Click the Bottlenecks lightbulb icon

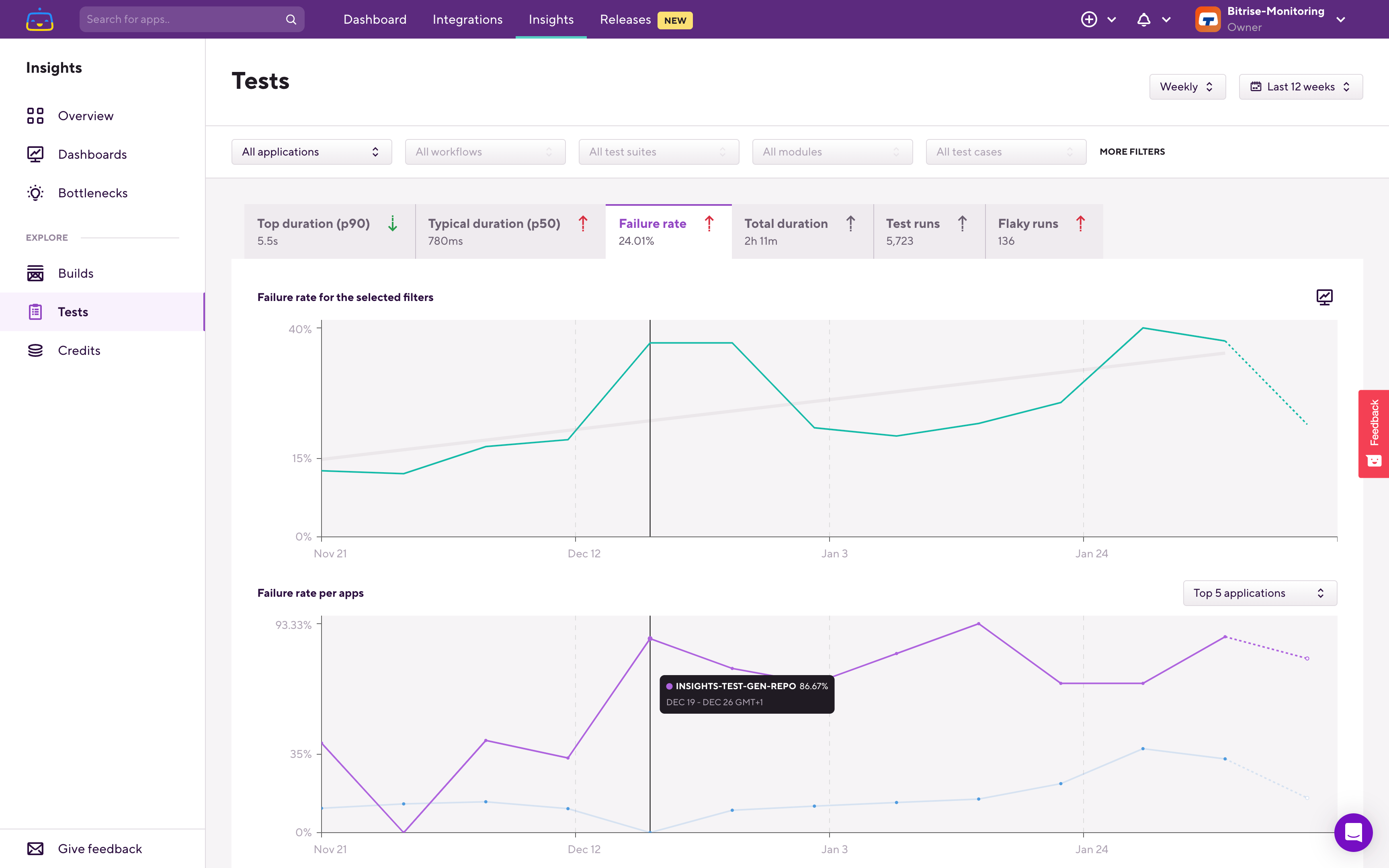[x=36, y=193]
